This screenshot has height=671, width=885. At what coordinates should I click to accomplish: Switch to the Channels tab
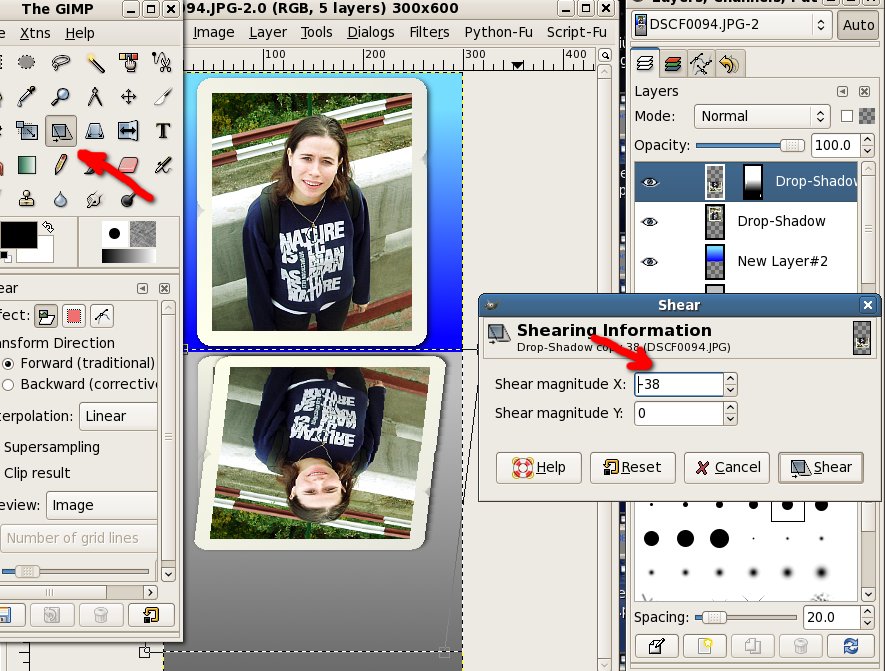(x=672, y=64)
